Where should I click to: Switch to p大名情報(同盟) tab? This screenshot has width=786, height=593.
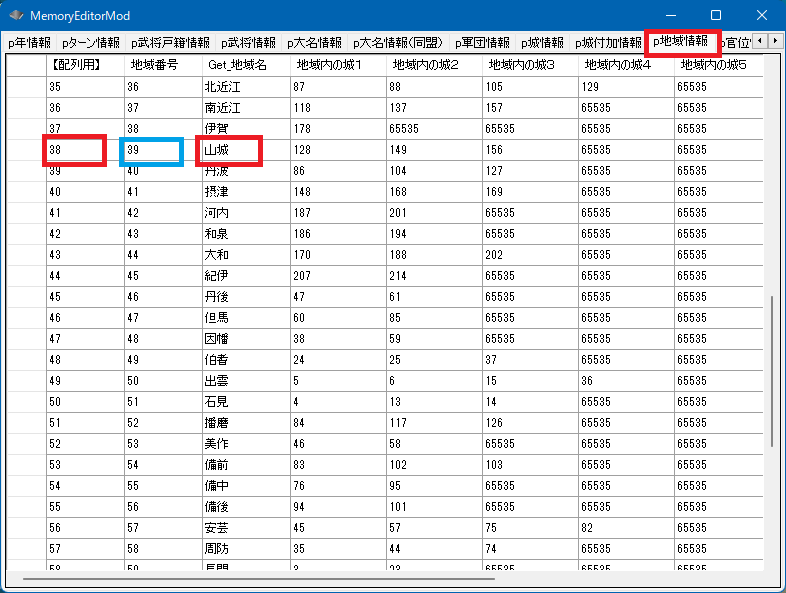[397, 43]
